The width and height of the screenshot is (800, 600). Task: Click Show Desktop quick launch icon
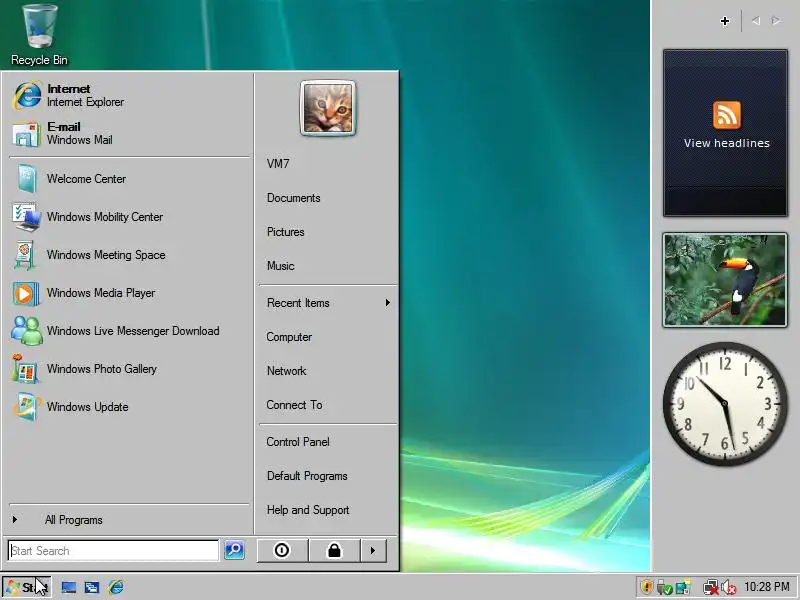[69, 587]
